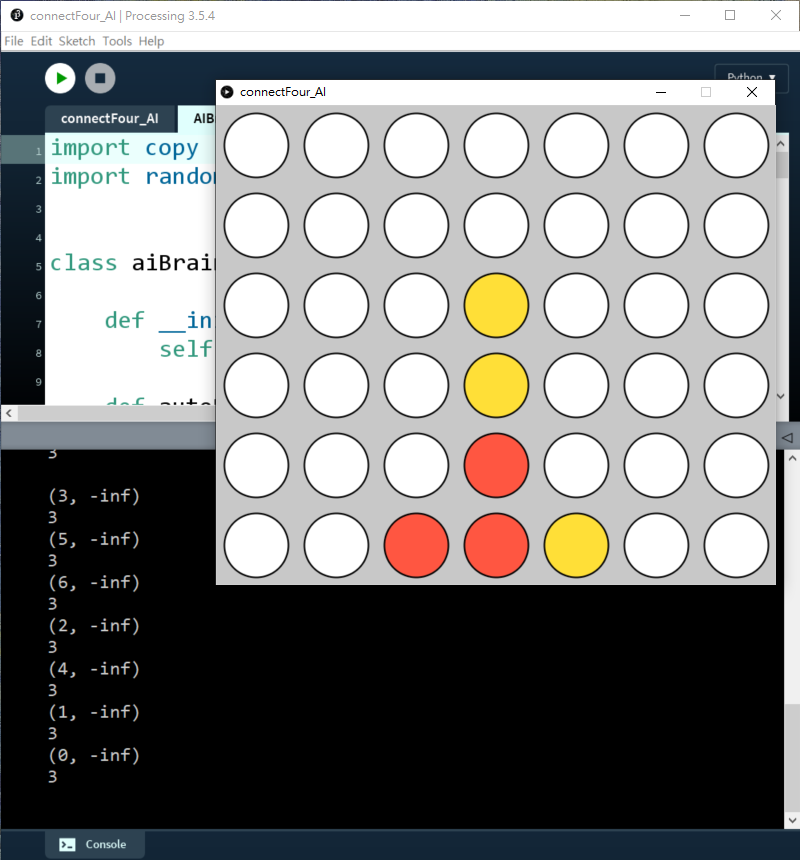Click the bottom-left empty board slot
The width and height of the screenshot is (800, 860).
pos(256,546)
